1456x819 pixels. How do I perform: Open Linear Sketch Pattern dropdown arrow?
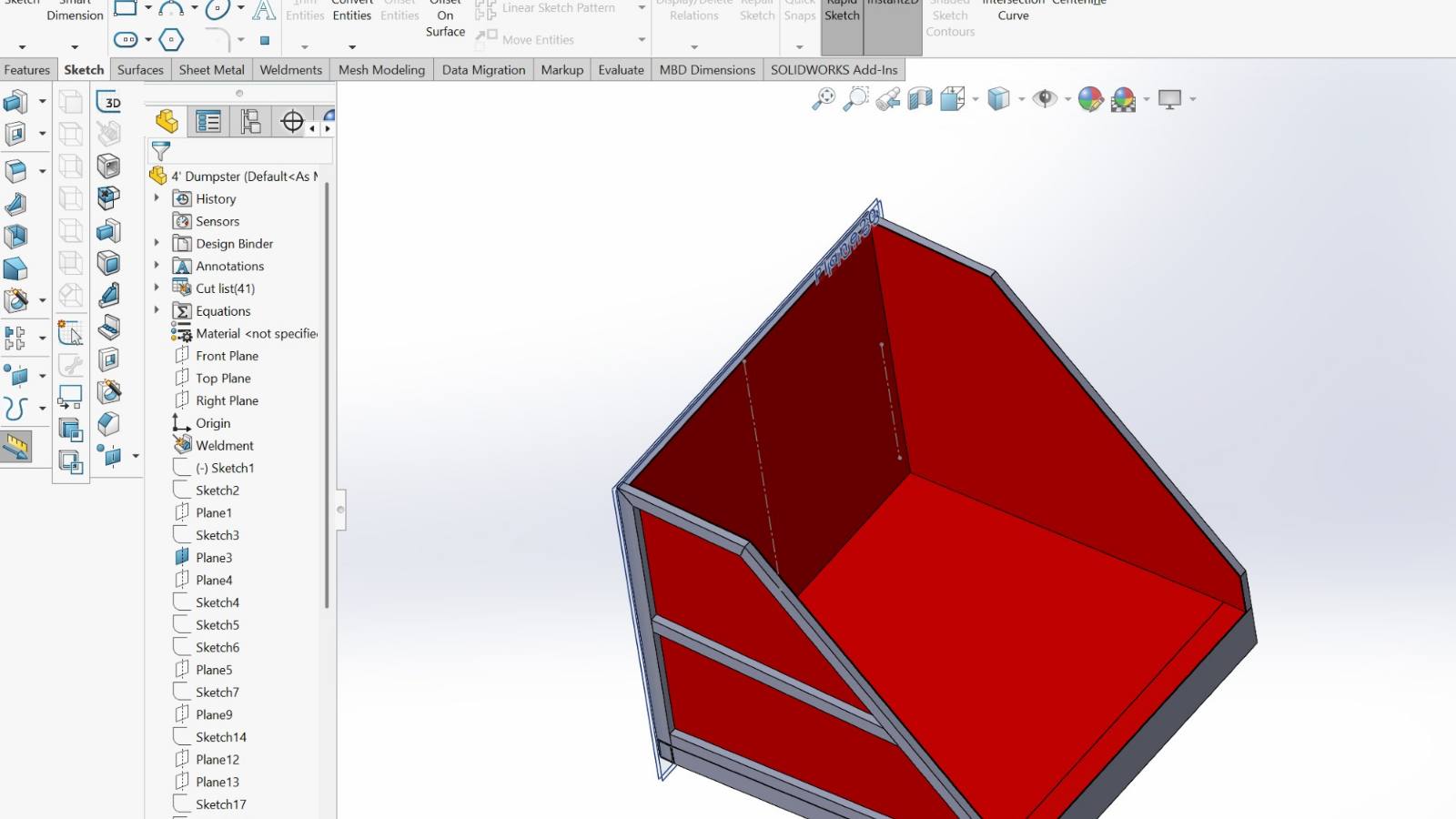point(642,8)
